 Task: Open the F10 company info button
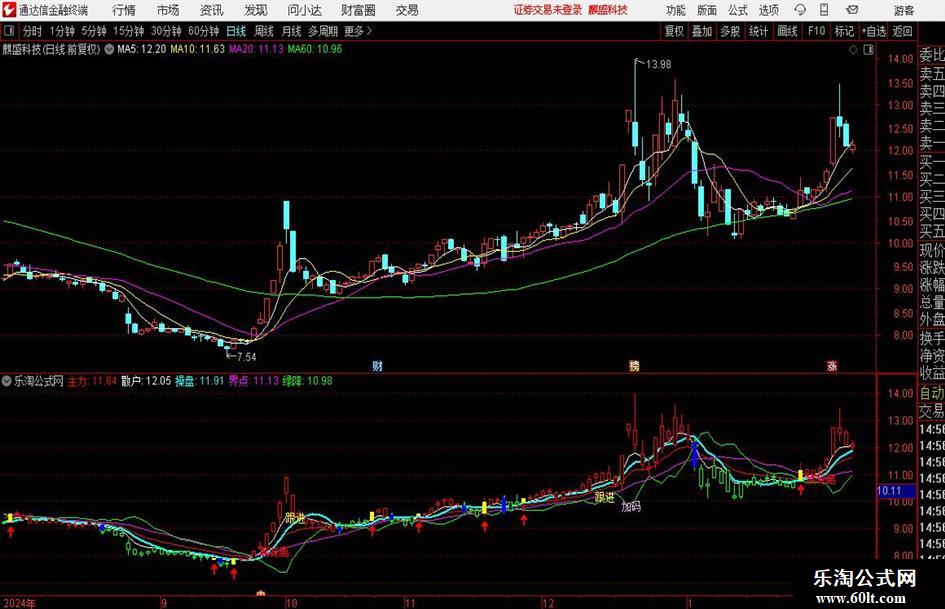point(816,31)
